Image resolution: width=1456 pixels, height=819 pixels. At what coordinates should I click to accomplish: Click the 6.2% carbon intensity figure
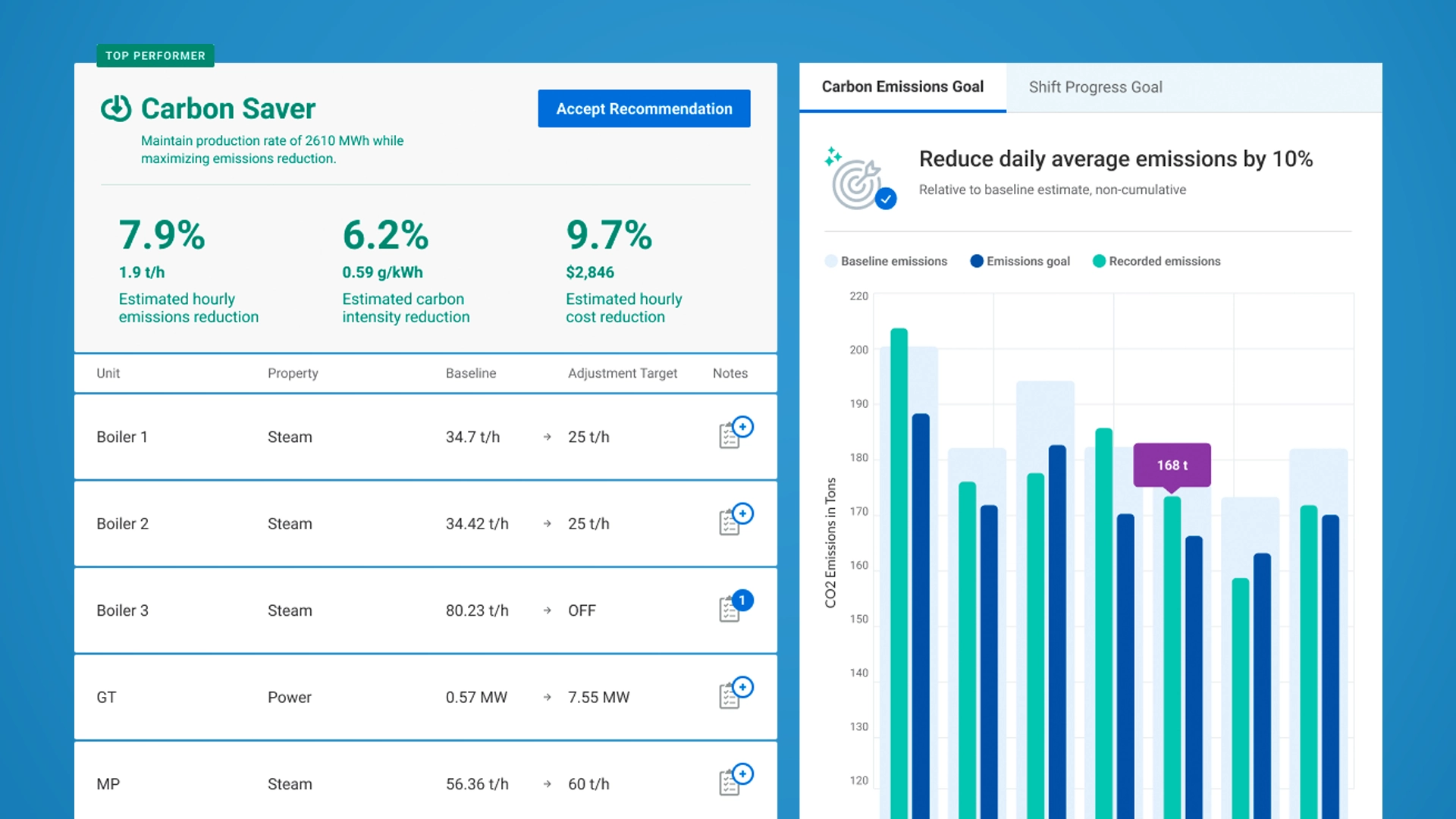coord(385,235)
